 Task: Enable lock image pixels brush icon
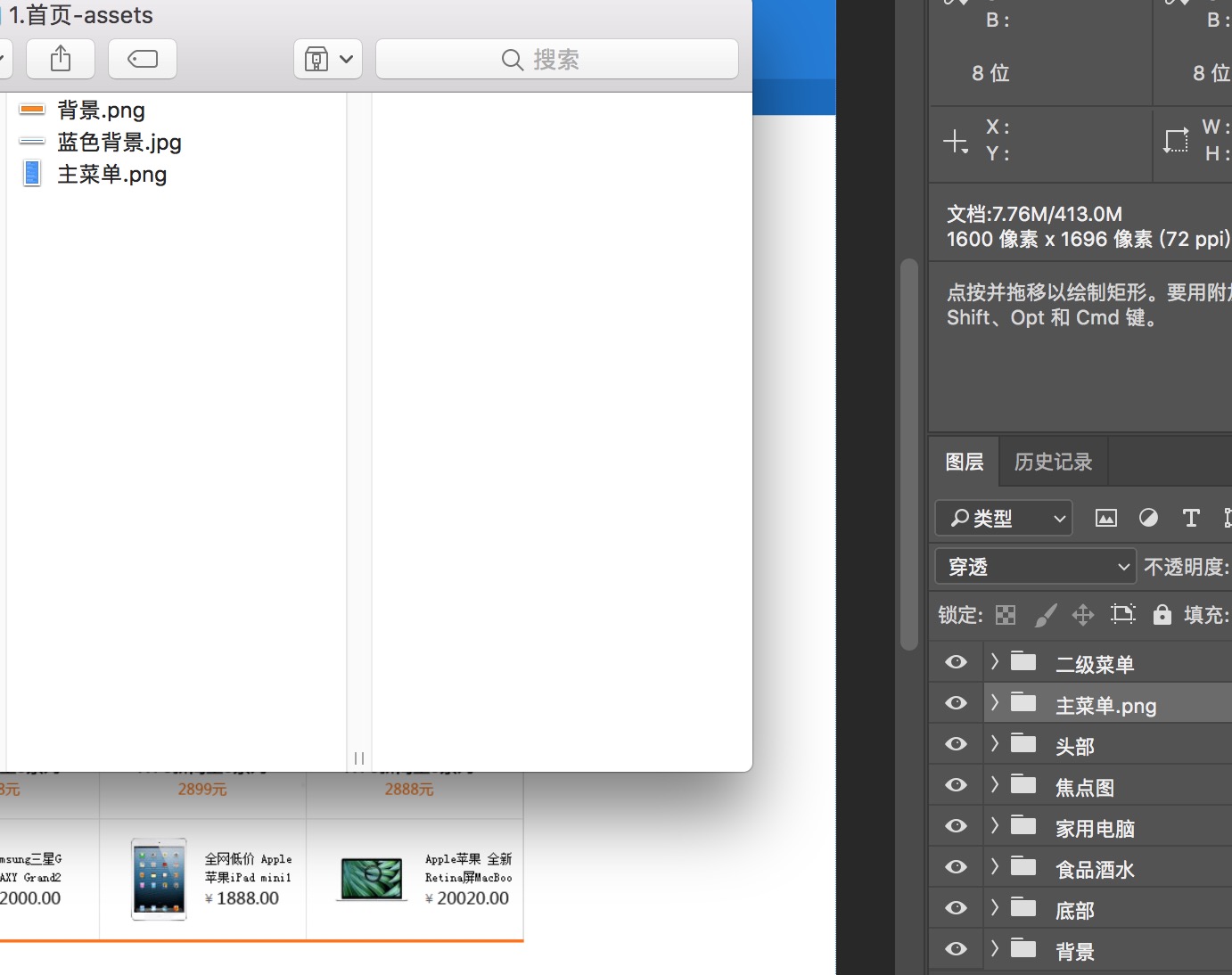click(1046, 614)
